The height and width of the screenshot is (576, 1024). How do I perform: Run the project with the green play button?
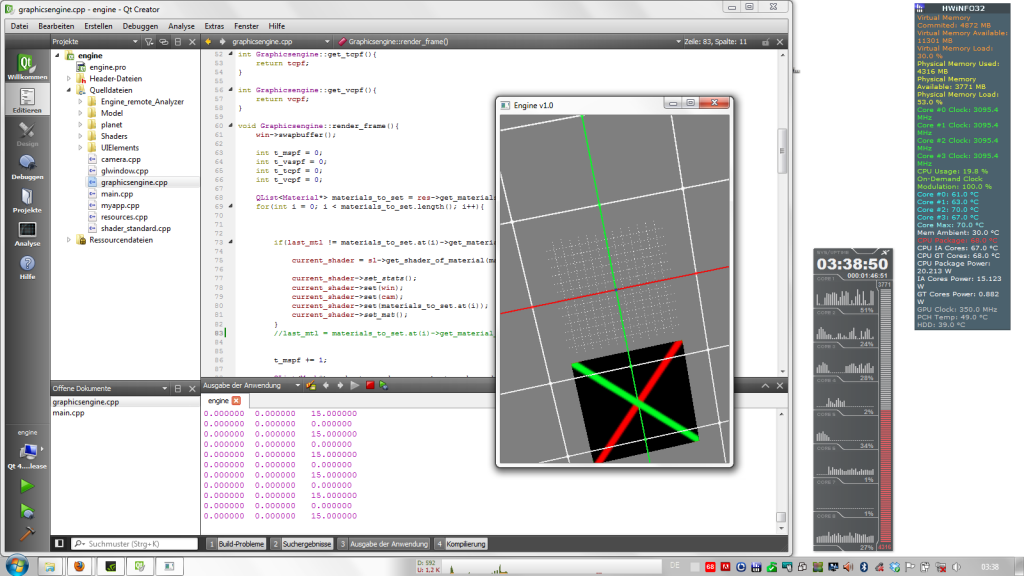point(27,485)
